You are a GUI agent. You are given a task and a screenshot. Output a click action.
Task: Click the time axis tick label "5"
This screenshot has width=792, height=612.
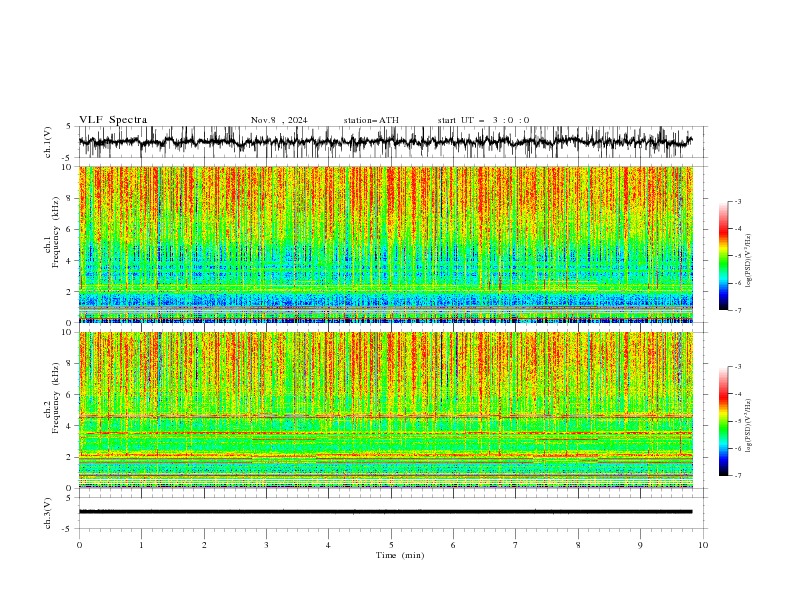click(x=391, y=545)
